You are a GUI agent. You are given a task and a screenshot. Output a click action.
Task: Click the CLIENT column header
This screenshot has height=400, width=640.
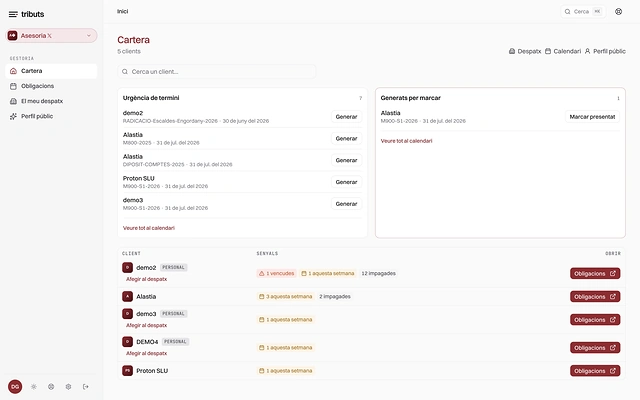tap(131, 253)
